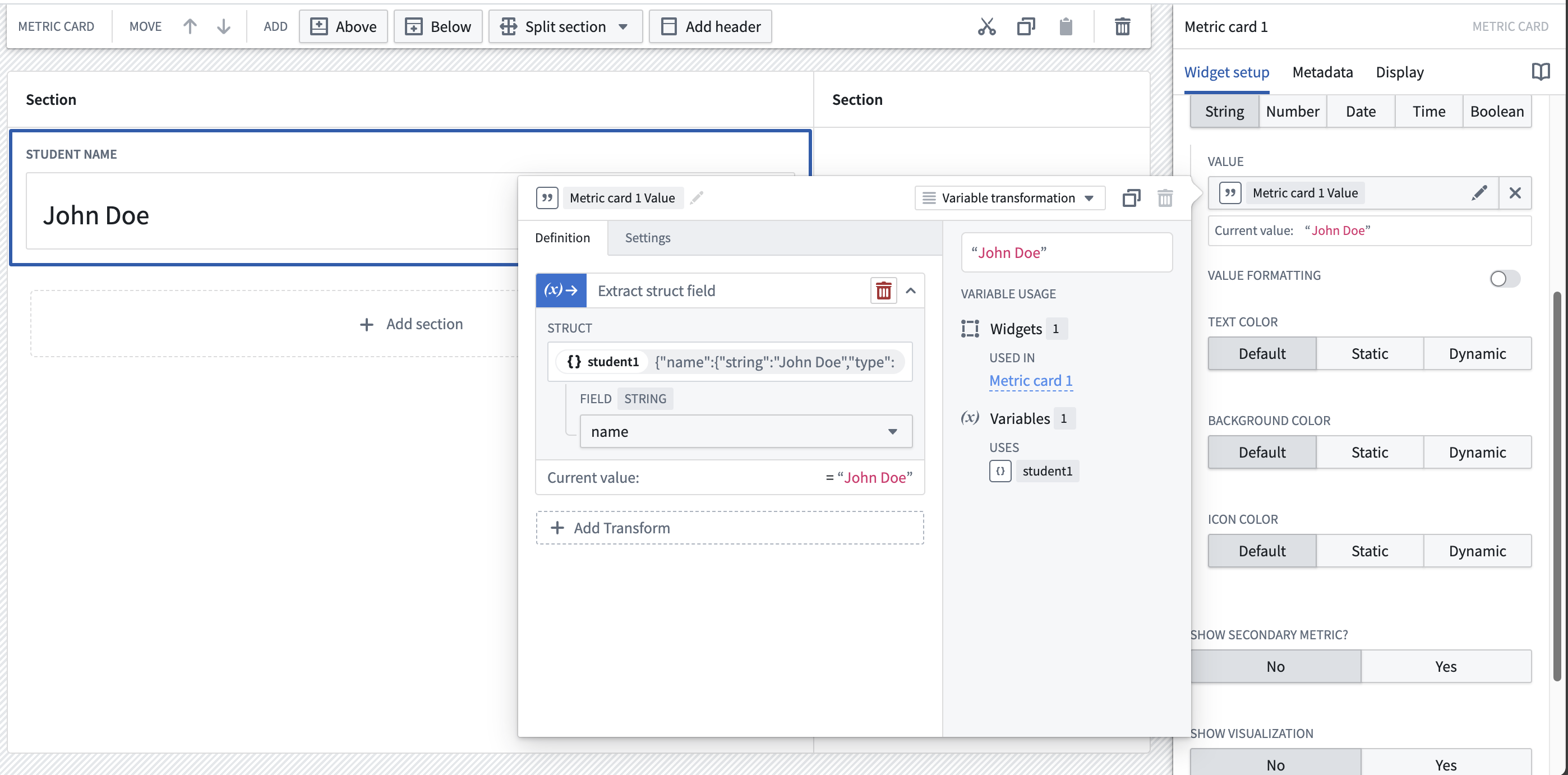Duplicate variable using the popup copy icon
This screenshot has width=1568, height=775.
click(x=1131, y=198)
